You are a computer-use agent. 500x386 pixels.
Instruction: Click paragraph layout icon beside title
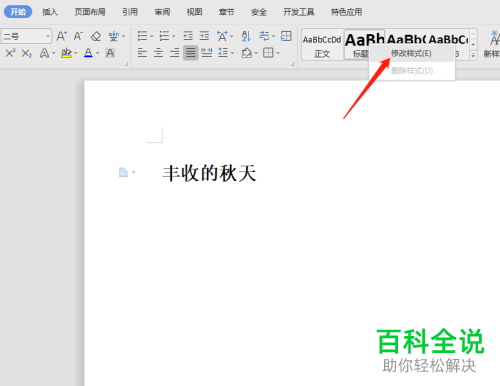123,172
